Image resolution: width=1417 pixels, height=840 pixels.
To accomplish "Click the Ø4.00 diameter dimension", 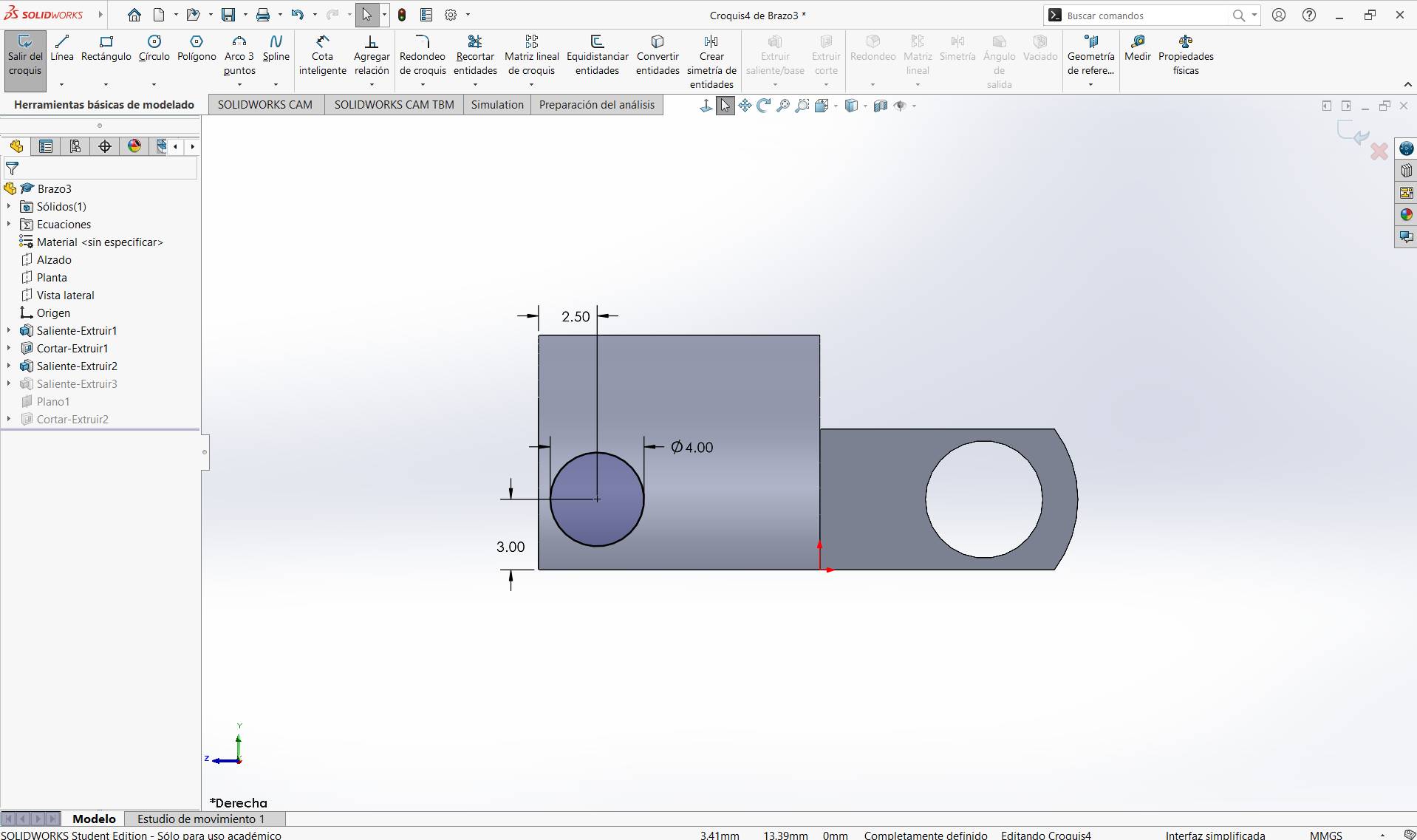I will pos(692,447).
